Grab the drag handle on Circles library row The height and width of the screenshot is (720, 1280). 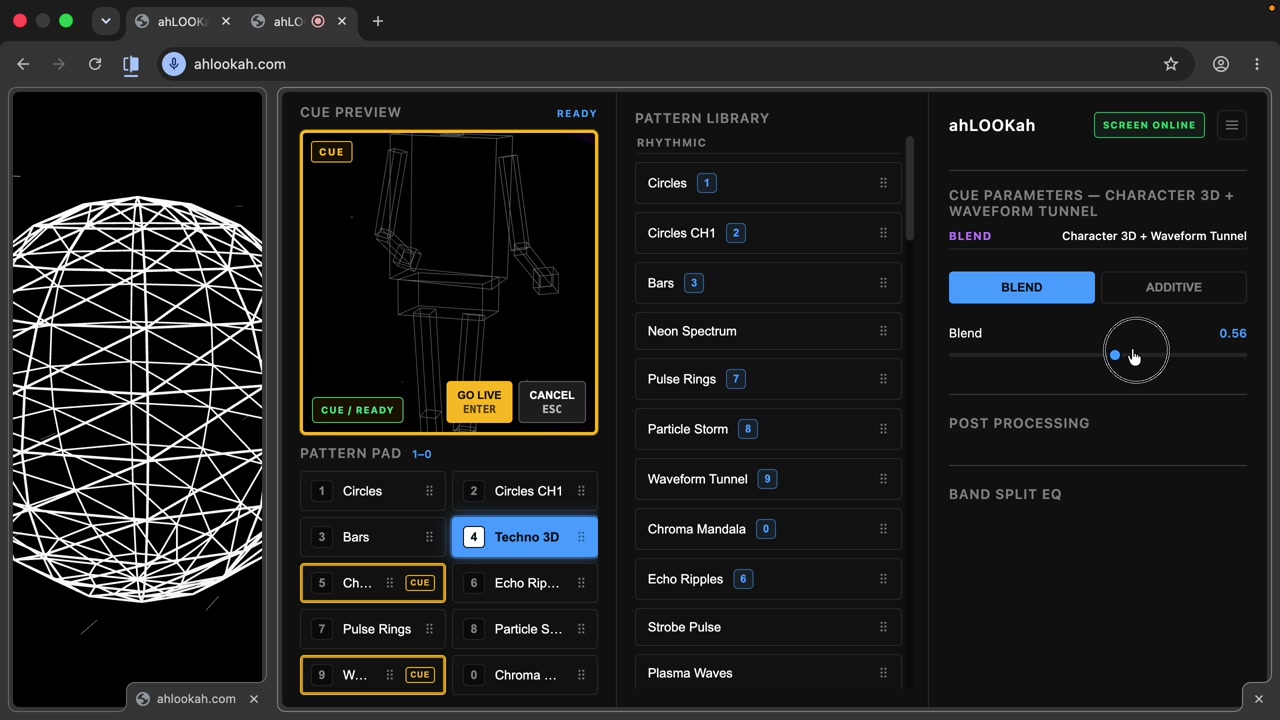coord(883,183)
